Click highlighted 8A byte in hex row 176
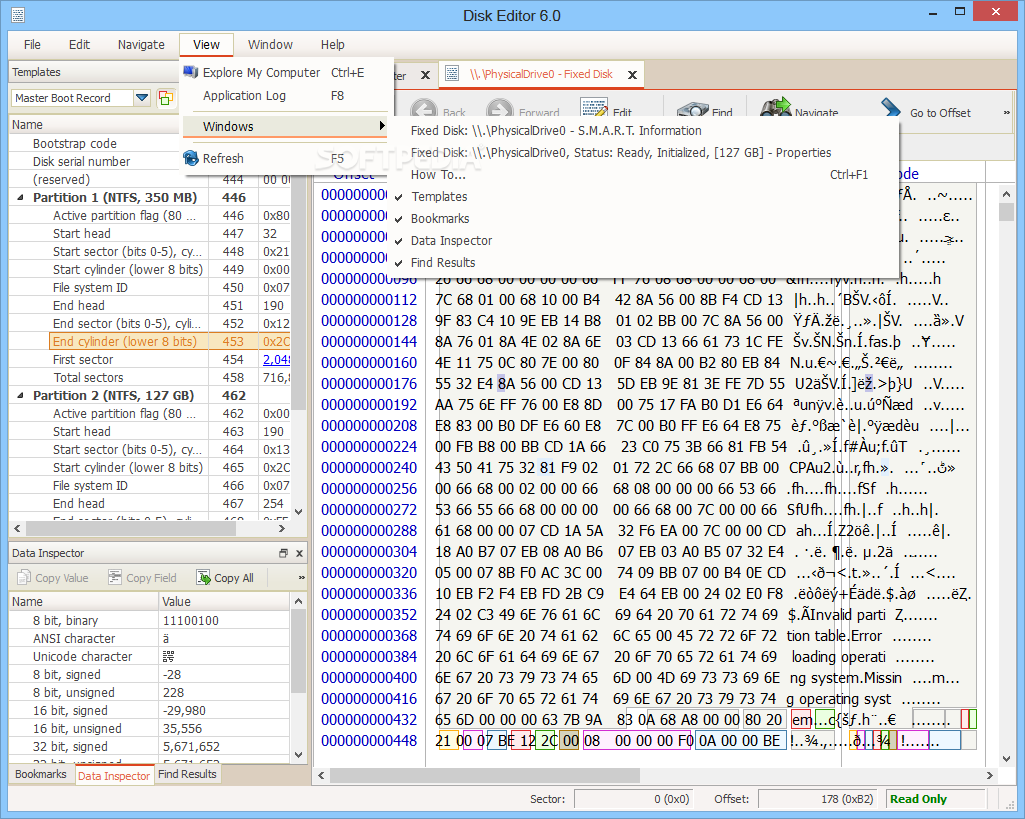Screen dimensions: 1025x819 507,384
